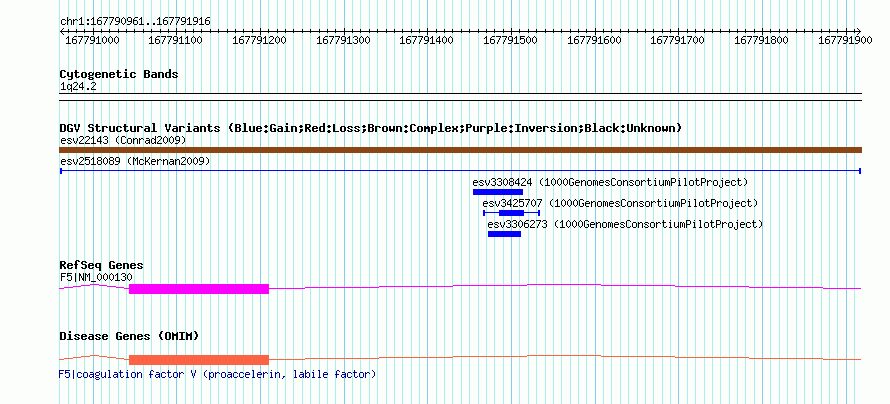Click ruler position 167791200
Screen dimensions: 890x404
click(x=260, y=40)
